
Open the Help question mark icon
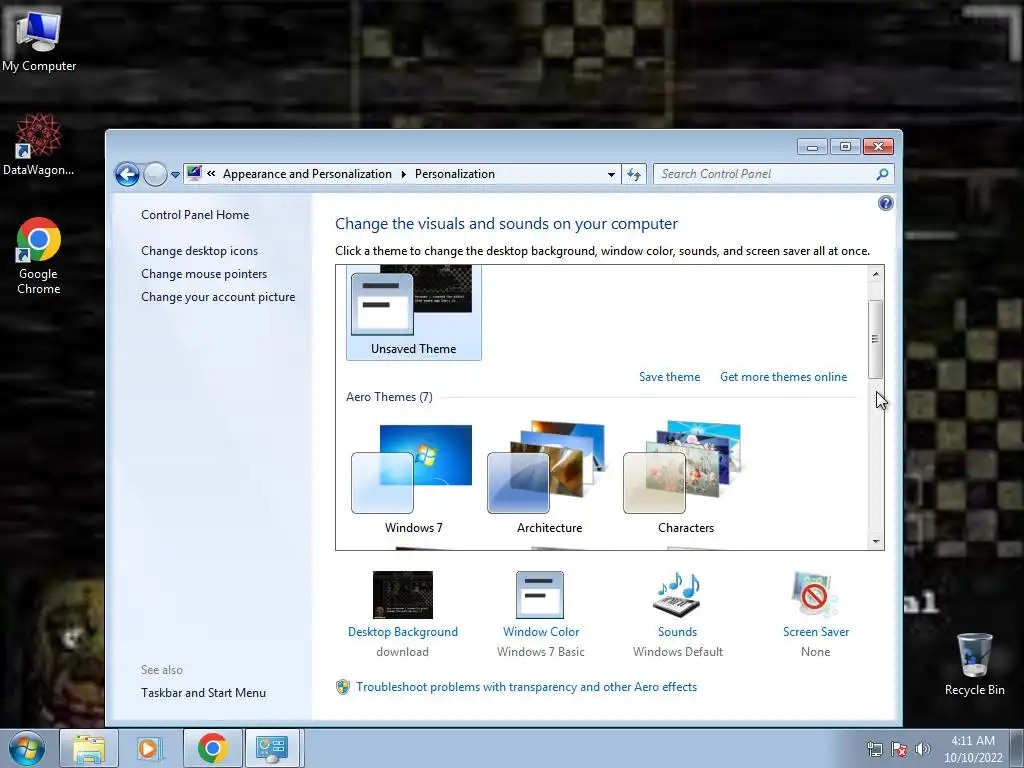(886, 203)
